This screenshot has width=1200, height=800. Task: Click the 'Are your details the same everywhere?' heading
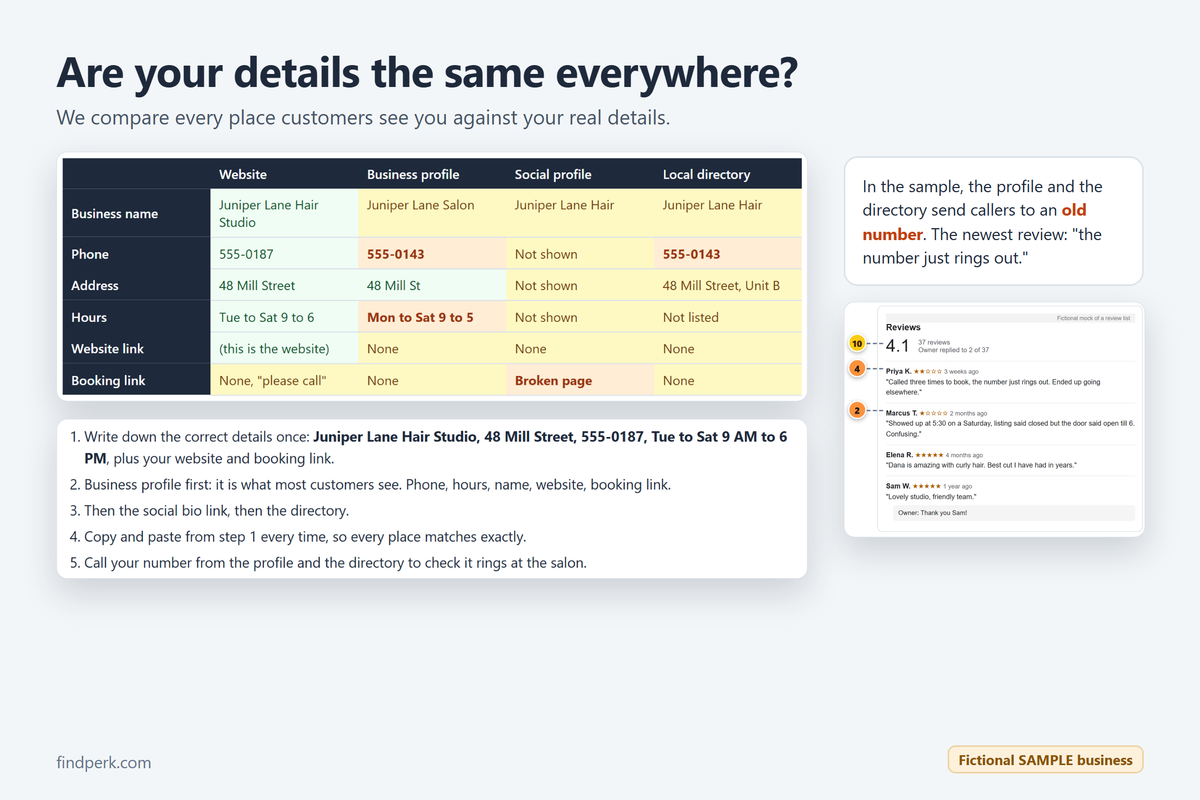click(x=427, y=74)
